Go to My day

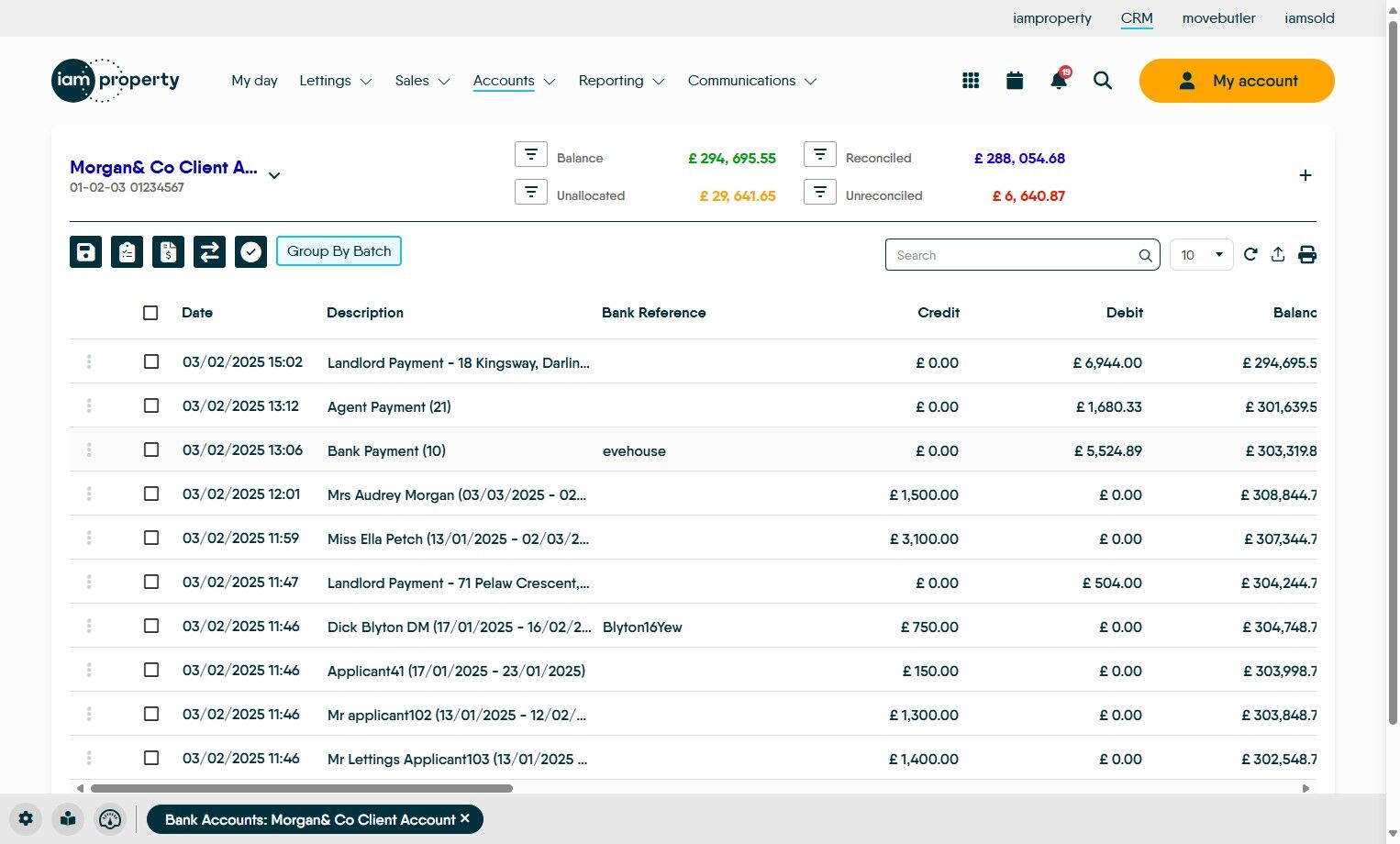point(254,81)
